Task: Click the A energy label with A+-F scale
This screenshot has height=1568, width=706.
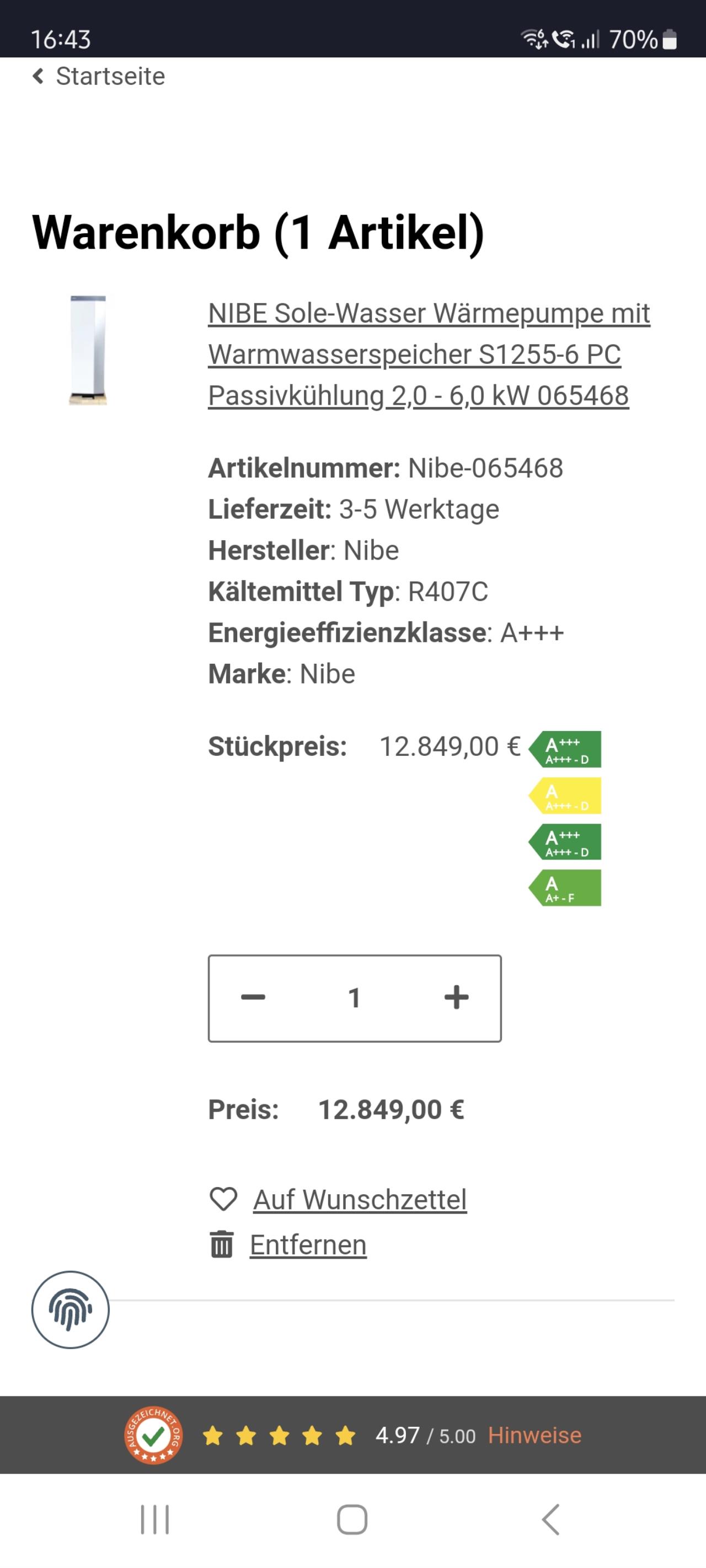Action: pyautogui.click(x=565, y=888)
